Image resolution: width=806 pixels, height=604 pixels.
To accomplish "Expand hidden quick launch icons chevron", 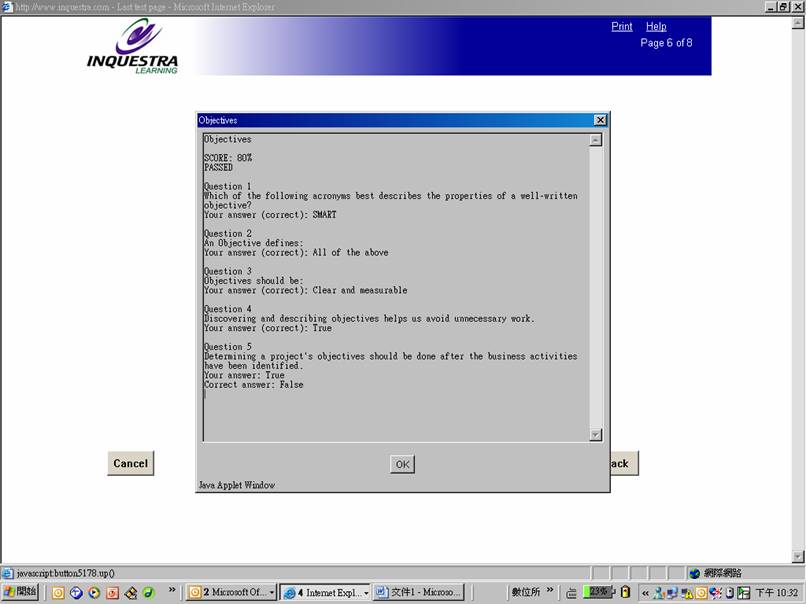I will (x=173, y=591).
